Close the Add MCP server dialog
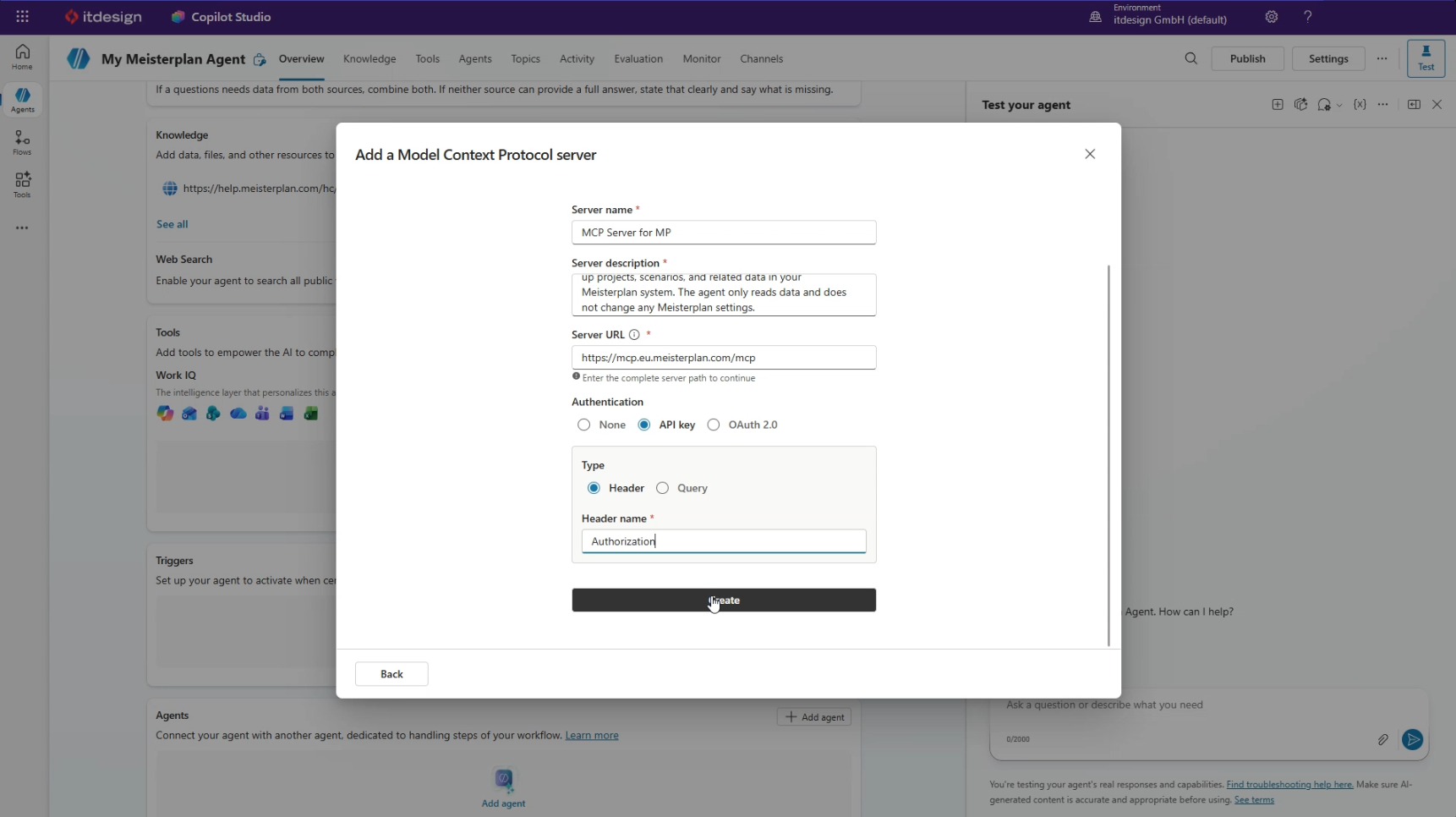Screen dimensions: 1456x817 pyautogui.click(x=1090, y=154)
